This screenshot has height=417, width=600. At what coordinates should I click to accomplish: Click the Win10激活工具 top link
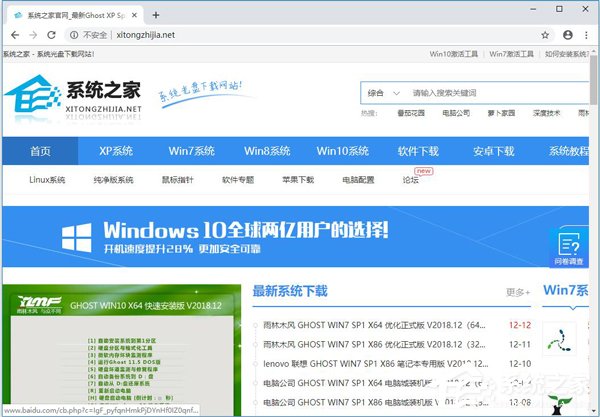(x=453, y=54)
